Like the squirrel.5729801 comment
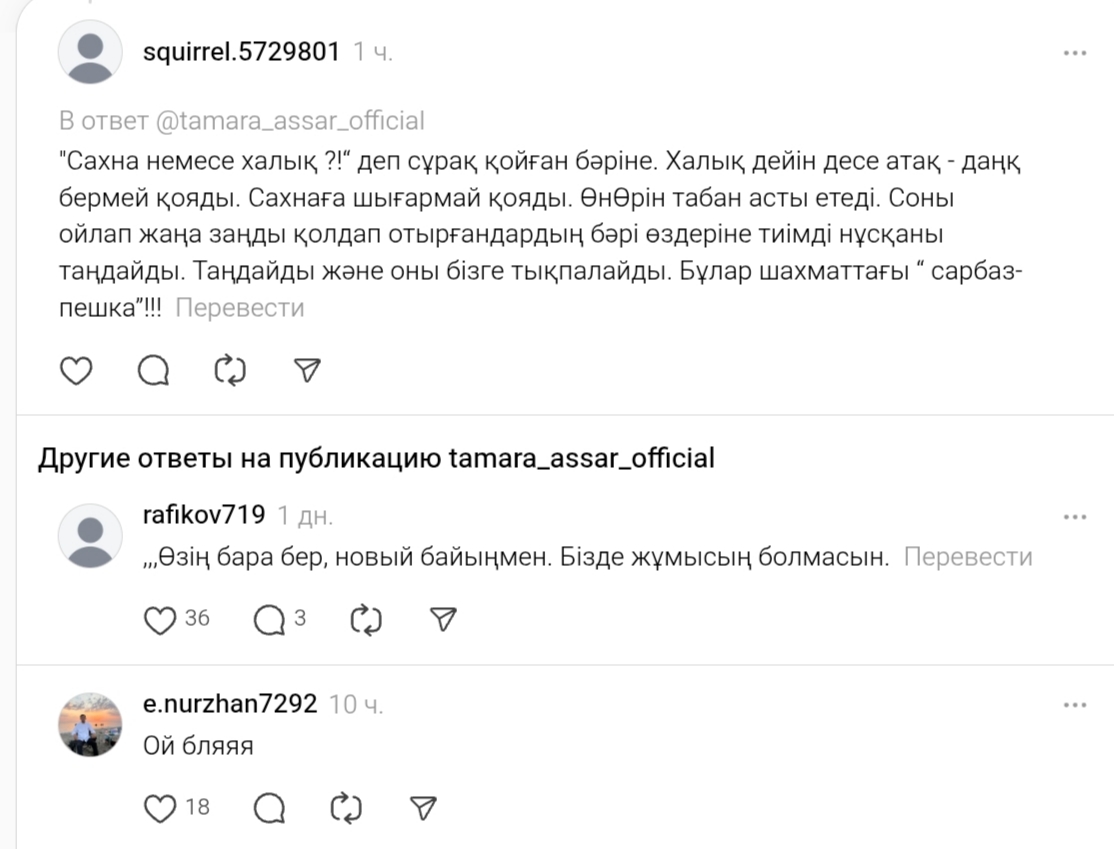Image resolution: width=1114 pixels, height=849 pixels. pyautogui.click(x=77, y=371)
